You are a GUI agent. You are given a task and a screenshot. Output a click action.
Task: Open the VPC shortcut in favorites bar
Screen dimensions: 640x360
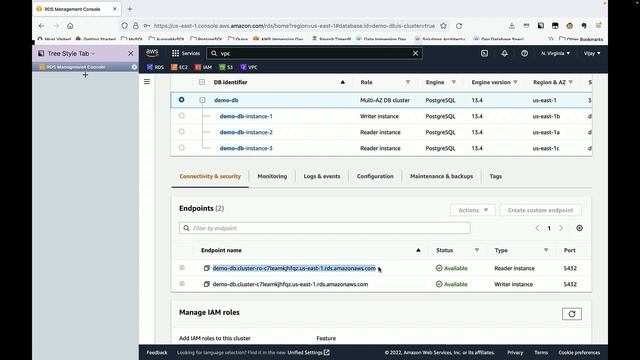(x=249, y=67)
